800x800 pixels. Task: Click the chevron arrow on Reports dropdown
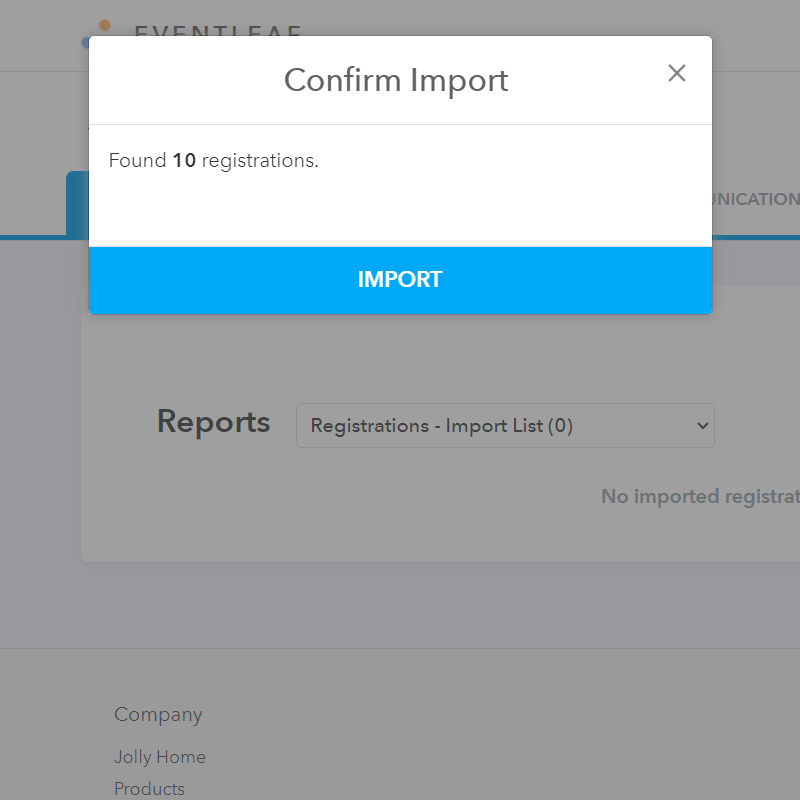click(x=700, y=426)
